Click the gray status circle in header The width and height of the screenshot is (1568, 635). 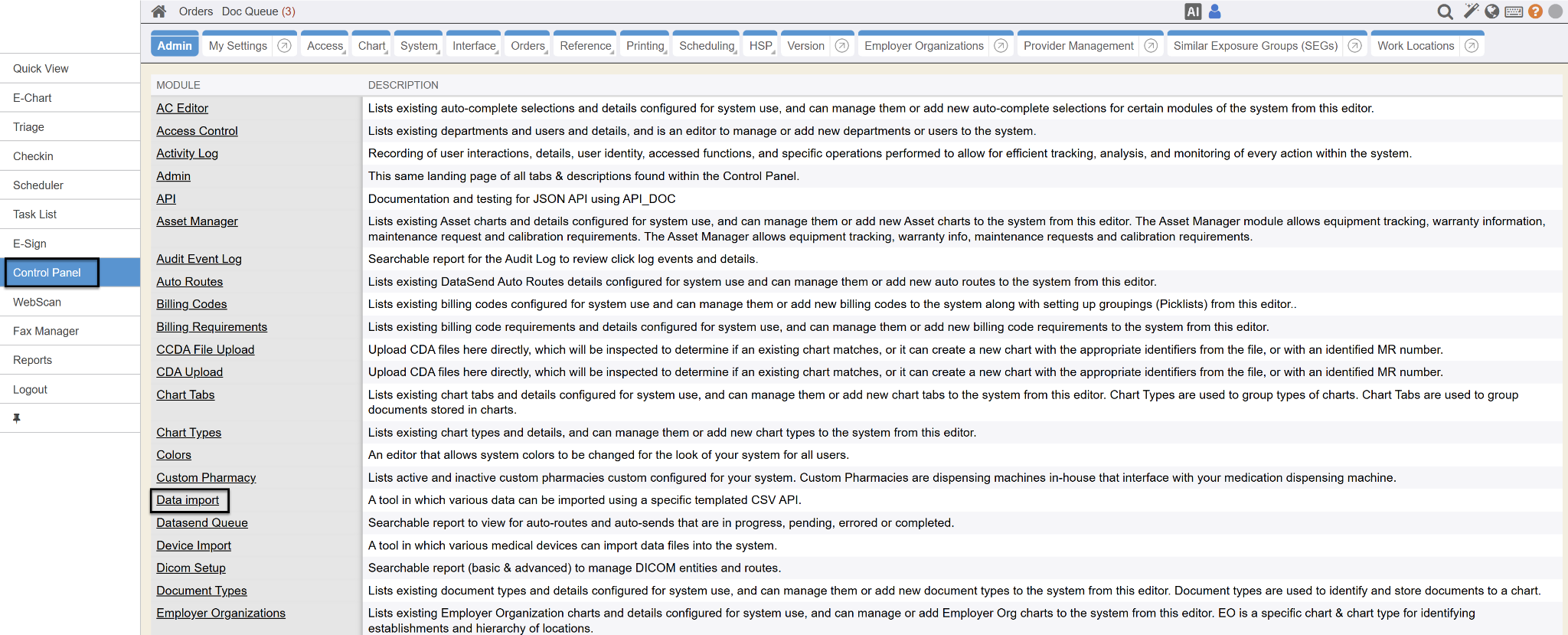(x=1555, y=11)
